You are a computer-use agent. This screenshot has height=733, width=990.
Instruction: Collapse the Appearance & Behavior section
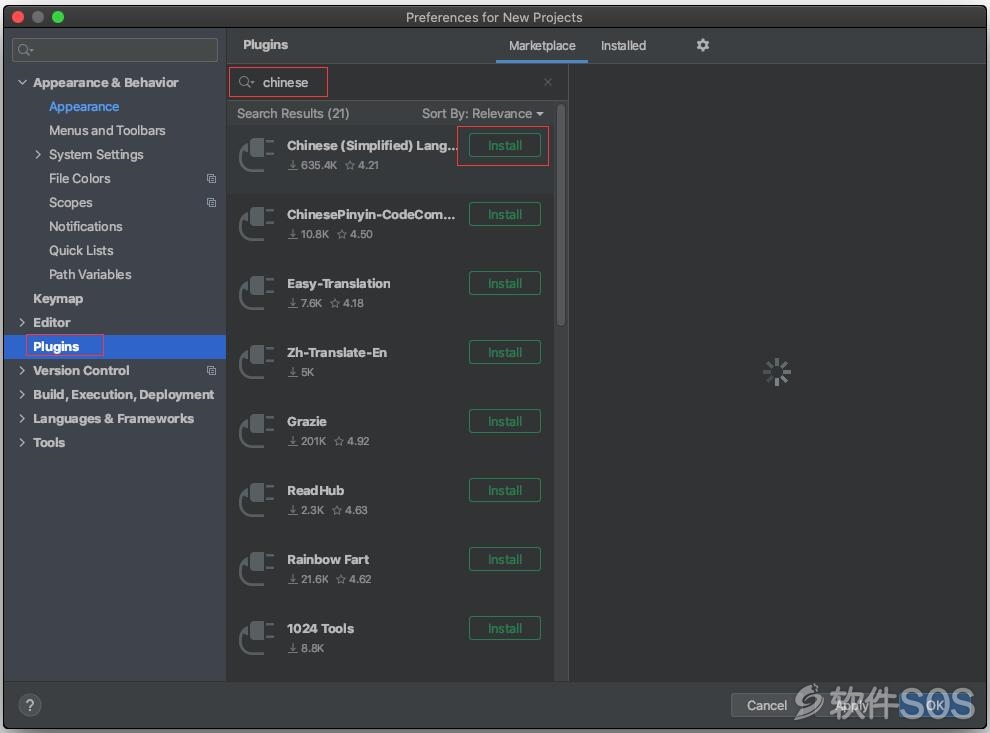(22, 83)
